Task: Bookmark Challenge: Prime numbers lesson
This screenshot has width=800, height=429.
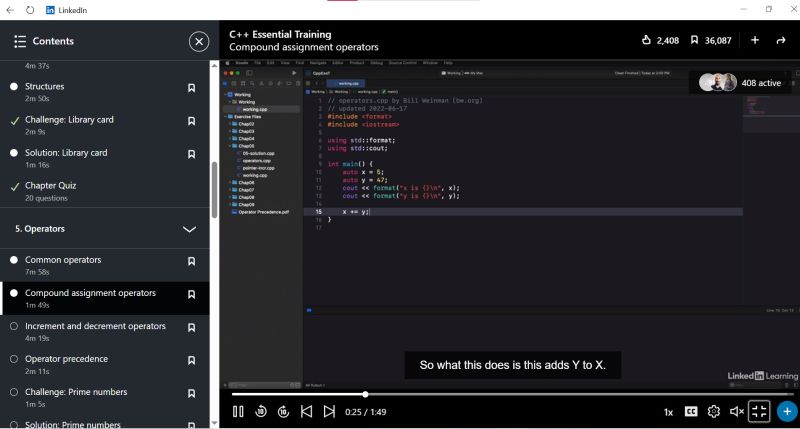Action: click(x=191, y=394)
